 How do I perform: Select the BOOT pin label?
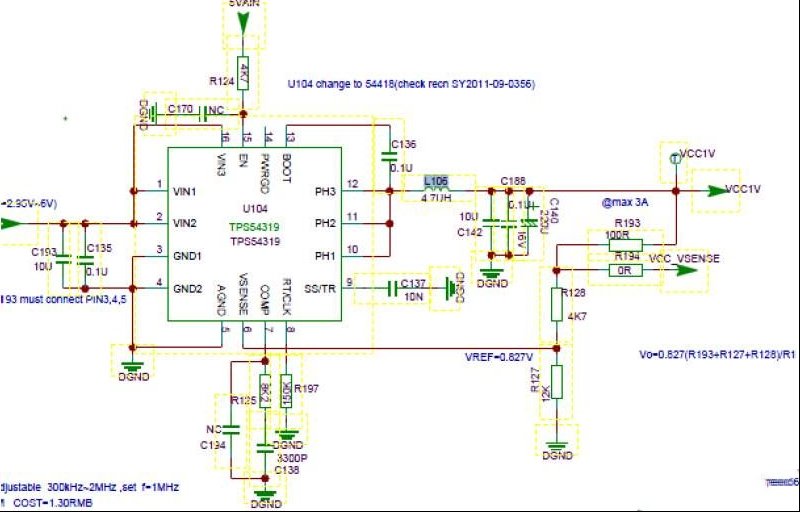click(x=286, y=168)
